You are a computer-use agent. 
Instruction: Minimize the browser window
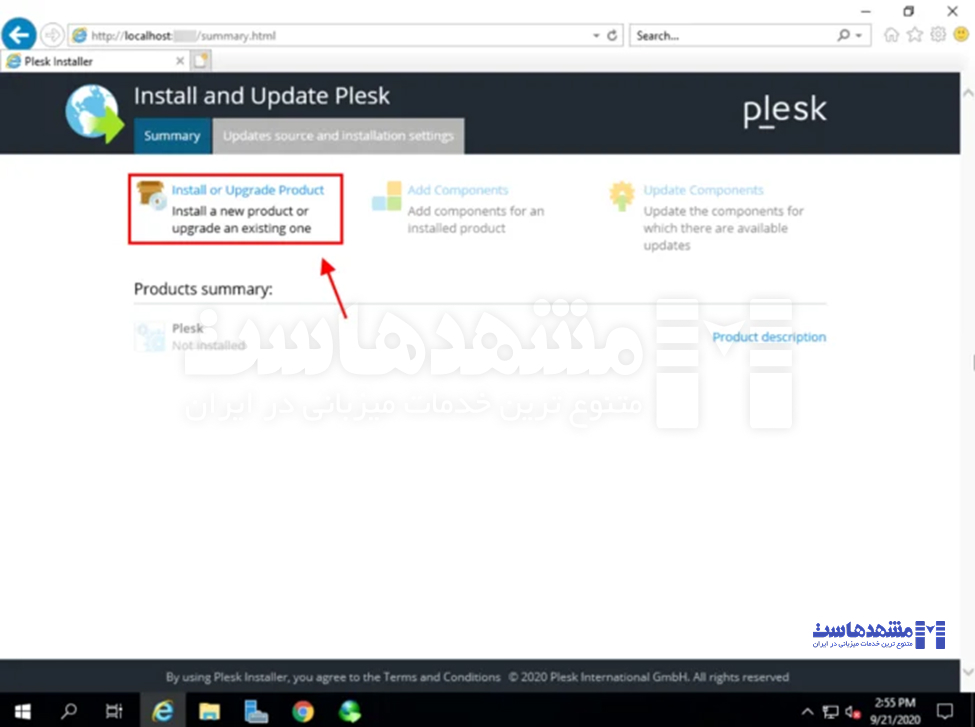[x=866, y=11]
